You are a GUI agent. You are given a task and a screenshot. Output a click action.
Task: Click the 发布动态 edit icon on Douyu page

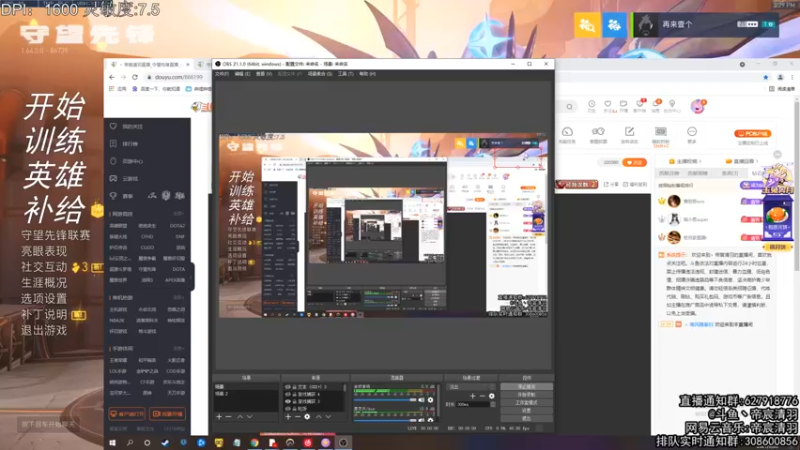coord(630,132)
